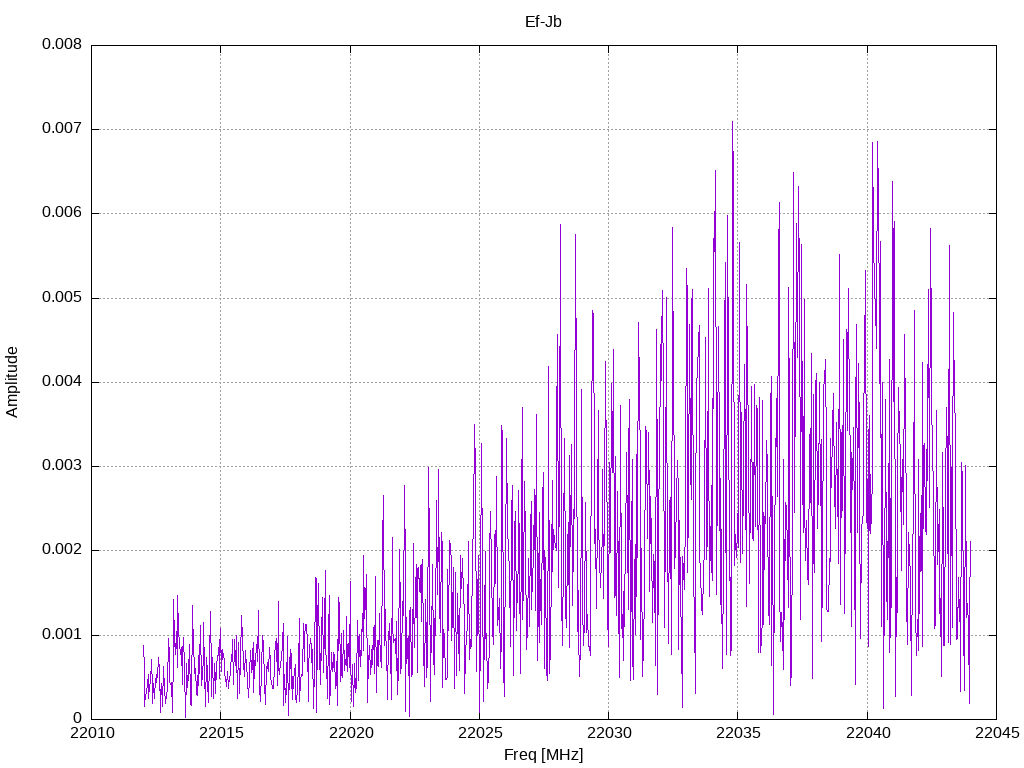Click x-axis tick label 22045
Viewport: 1024px width, 768px height.
pyautogui.click(x=997, y=733)
